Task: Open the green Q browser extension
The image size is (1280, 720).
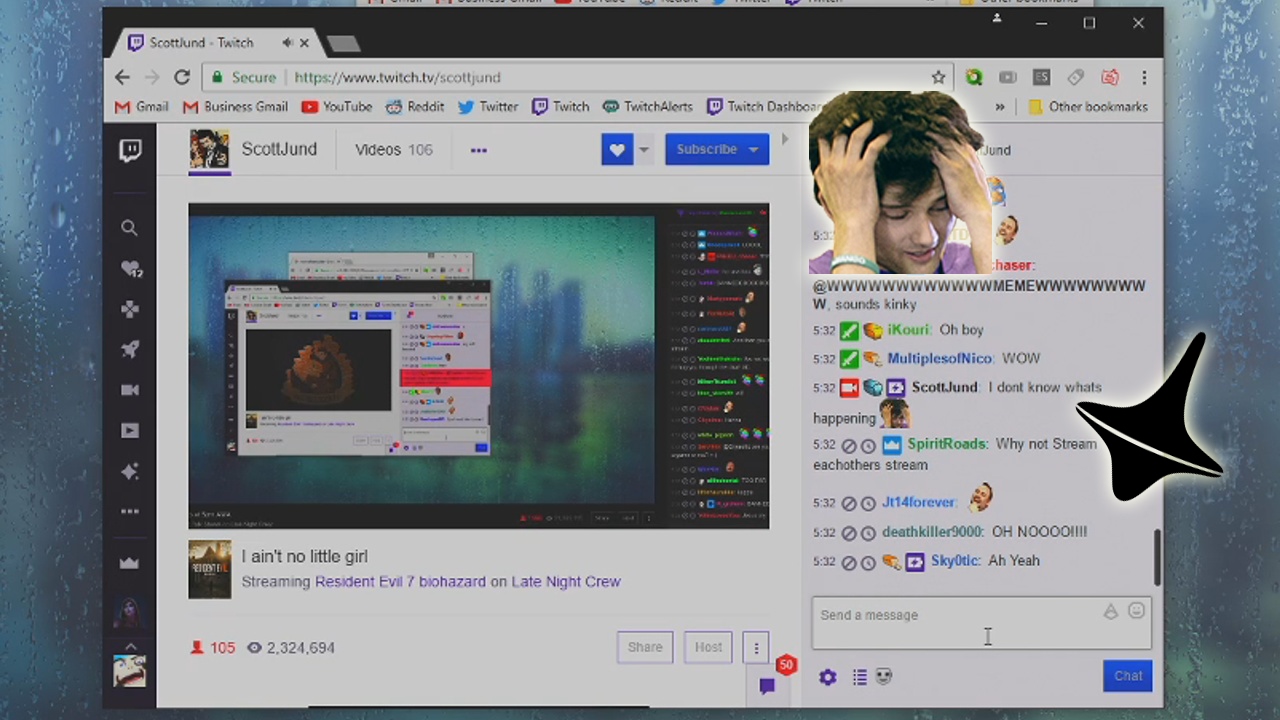Action: (974, 77)
